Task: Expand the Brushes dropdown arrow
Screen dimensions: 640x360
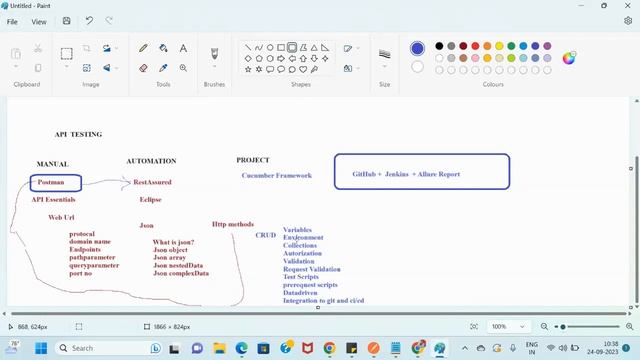Action: click(x=214, y=67)
